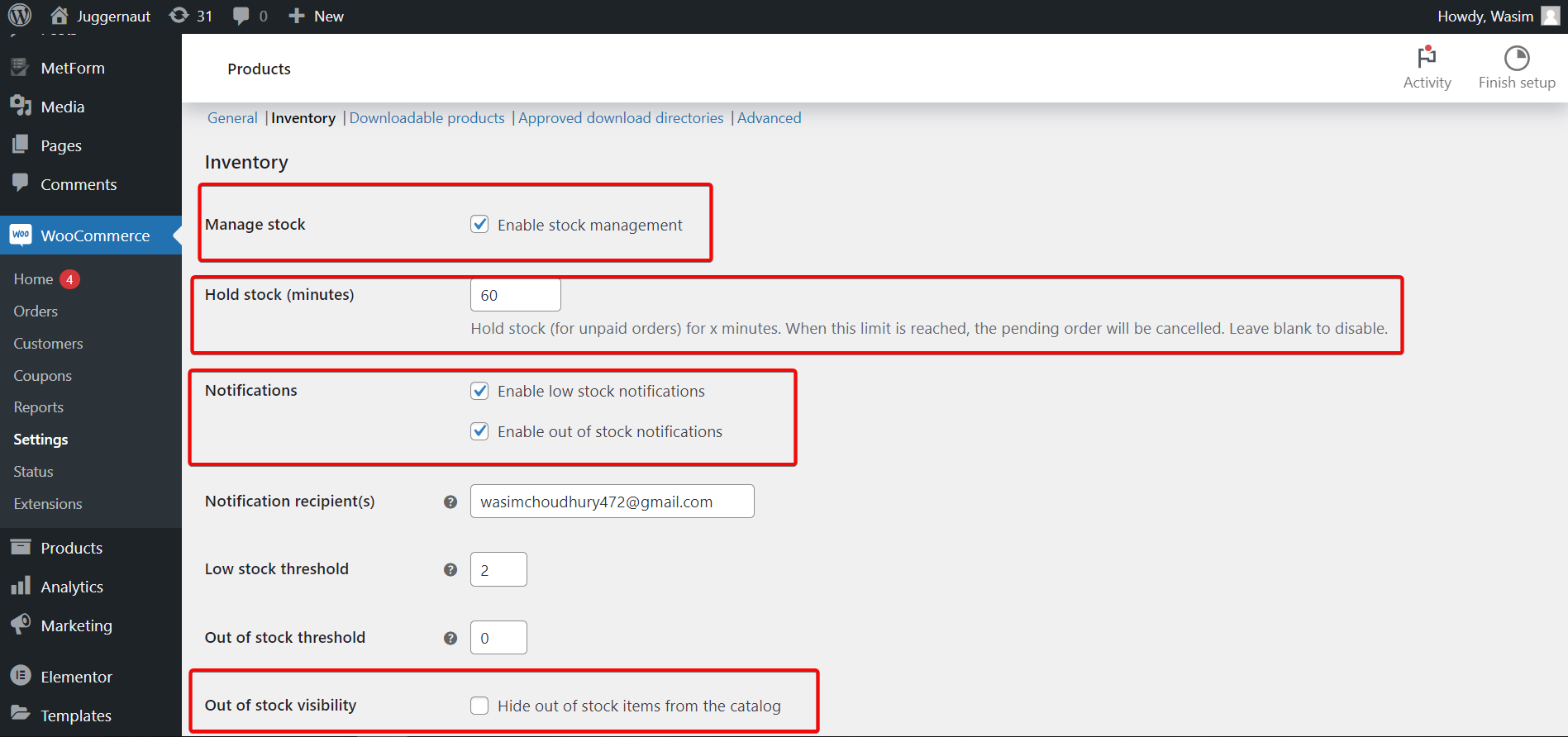Click the help icon for Notification recipient(s)
Image resolution: width=1568 pixels, height=737 pixels.
(x=450, y=502)
